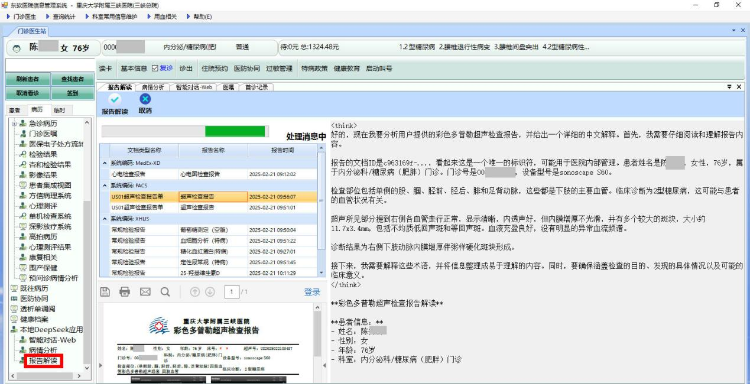Open 健康档案 in the records tree
This screenshot has width=750, height=384.
click(33, 319)
